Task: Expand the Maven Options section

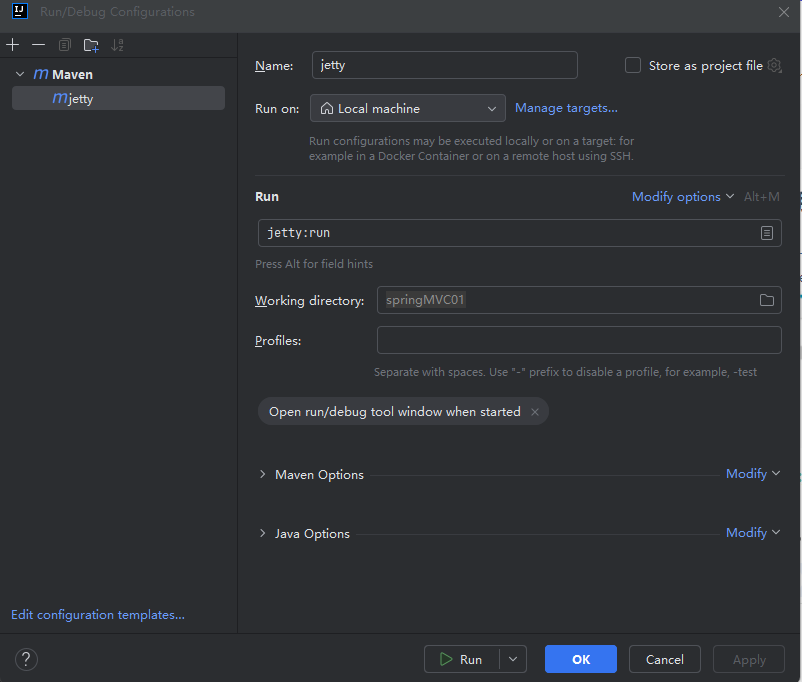Action: tap(262, 474)
